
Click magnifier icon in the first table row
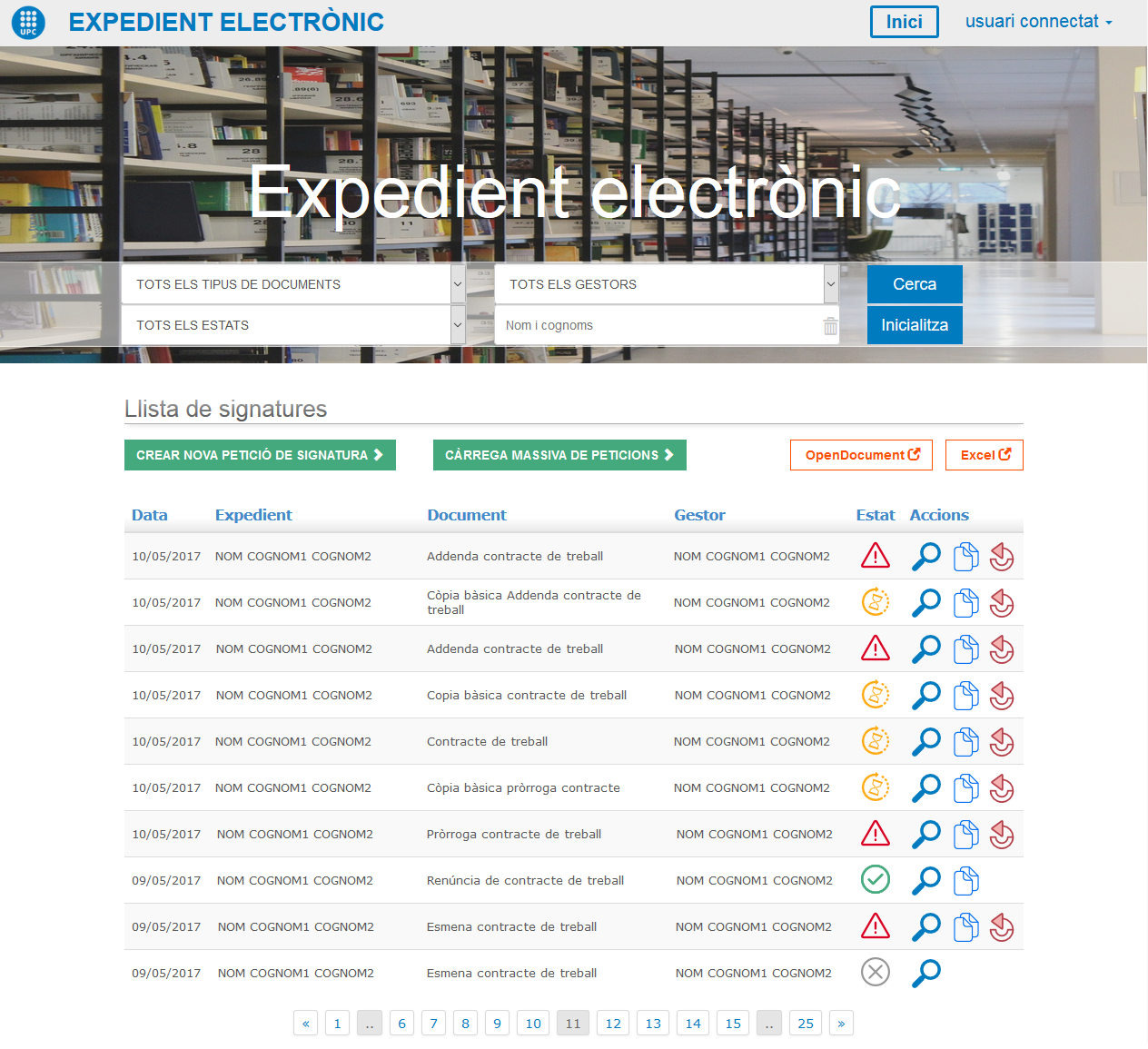[x=925, y=556]
